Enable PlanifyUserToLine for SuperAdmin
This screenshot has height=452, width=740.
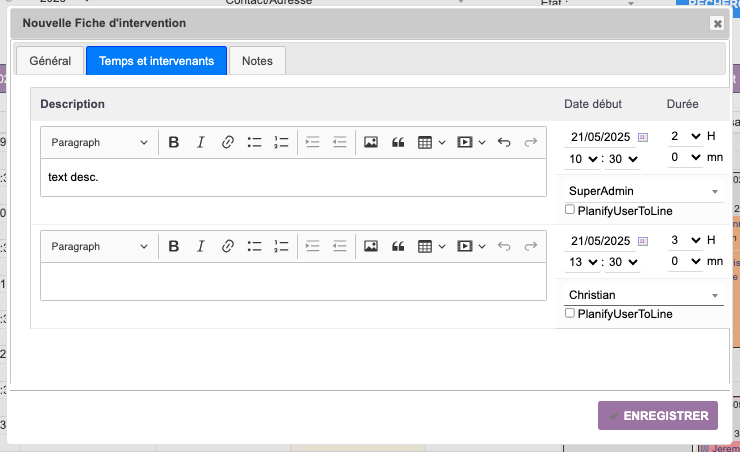570,210
